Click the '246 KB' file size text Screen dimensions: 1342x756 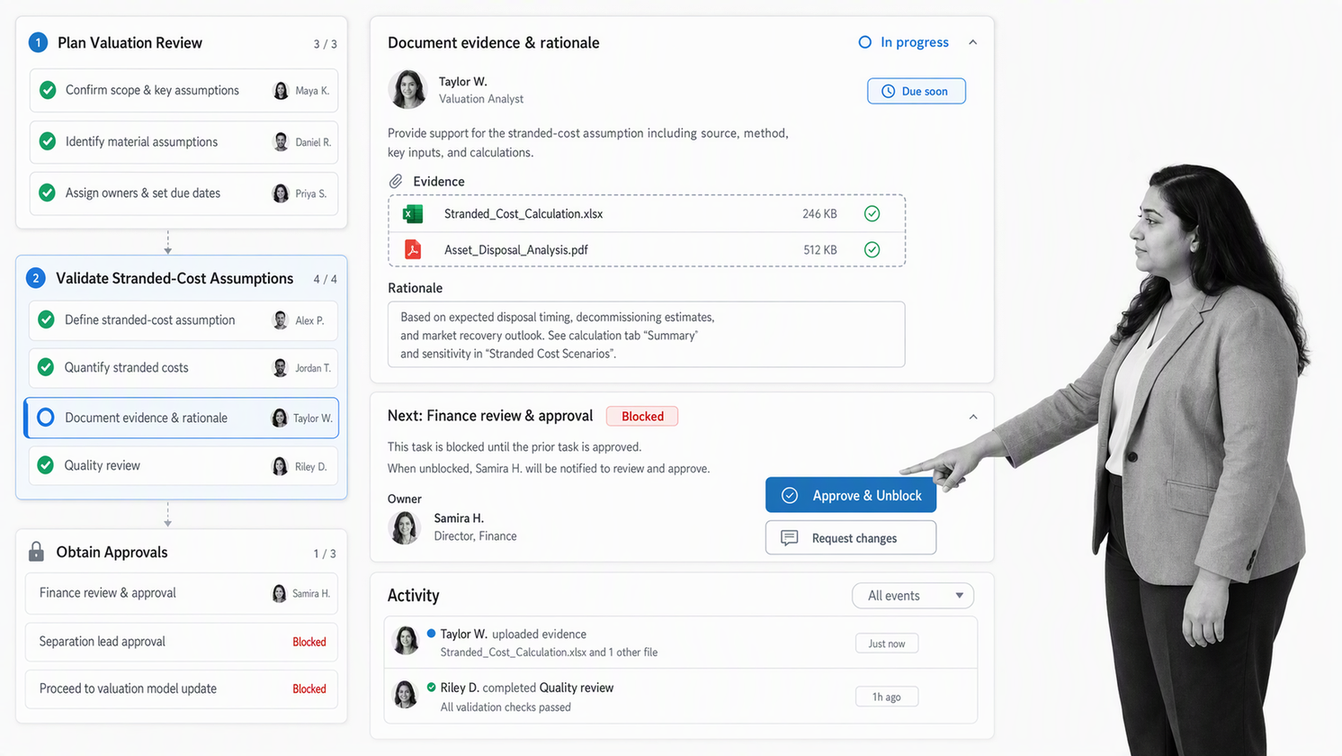(819, 214)
